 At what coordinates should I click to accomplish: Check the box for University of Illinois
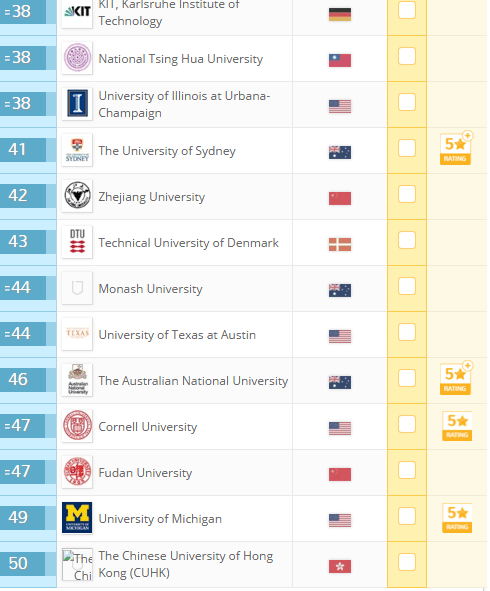(x=407, y=102)
